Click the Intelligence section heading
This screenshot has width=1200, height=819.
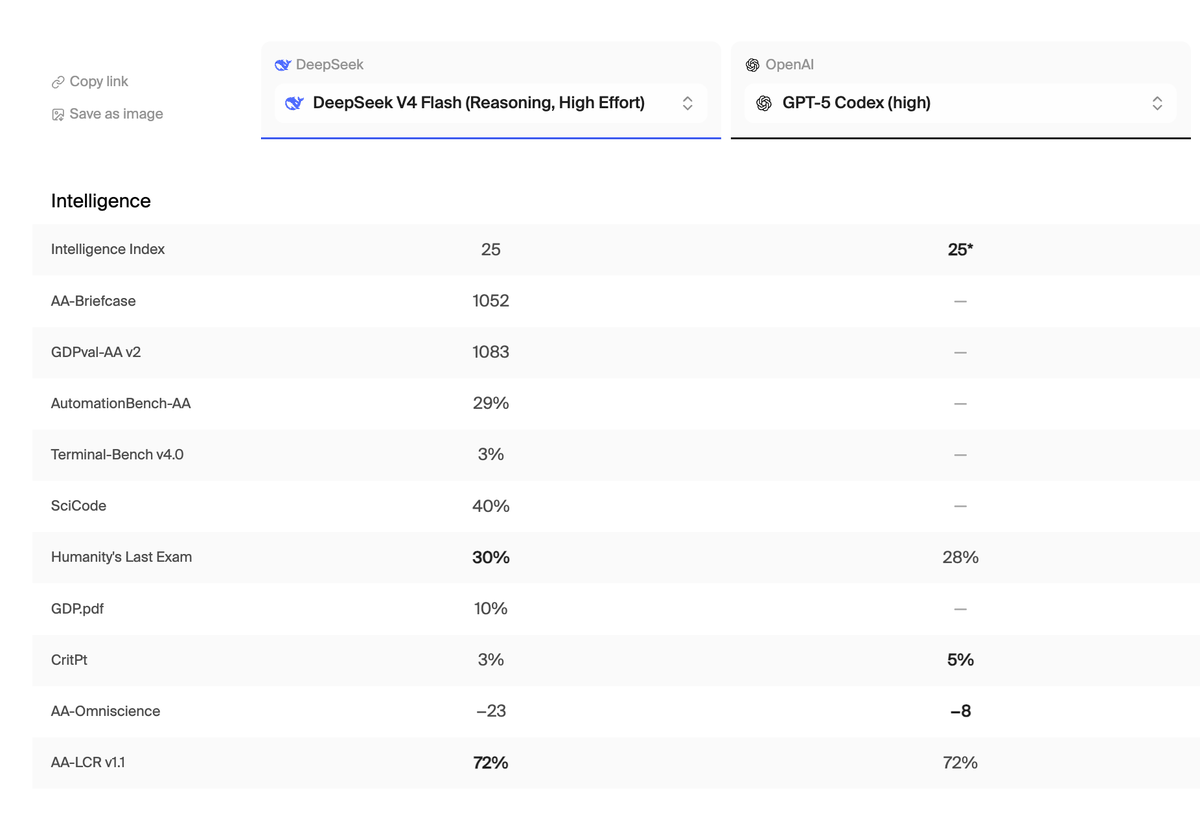[101, 201]
